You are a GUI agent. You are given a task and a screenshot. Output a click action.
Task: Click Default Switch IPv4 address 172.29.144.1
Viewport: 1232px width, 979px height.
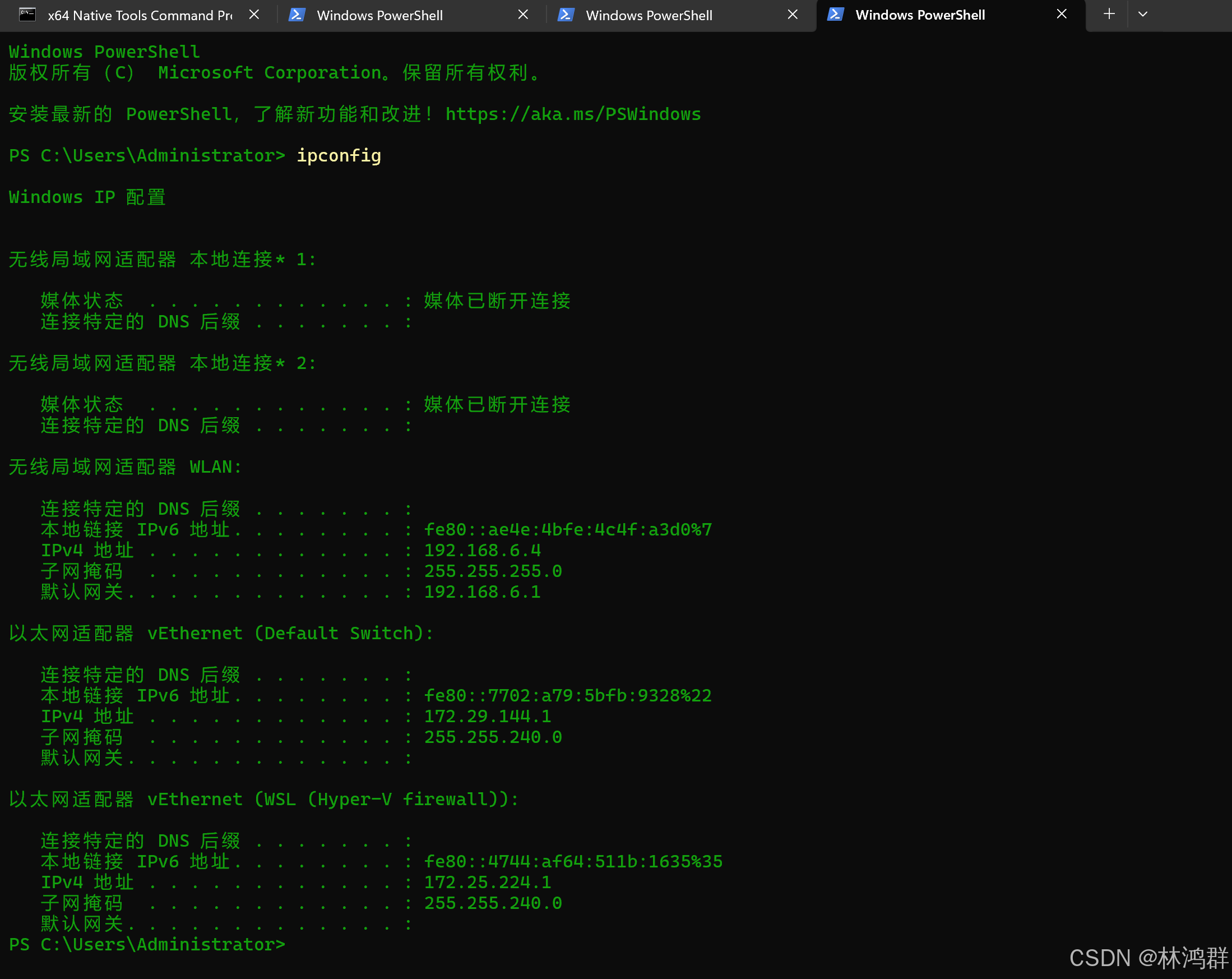click(488, 717)
